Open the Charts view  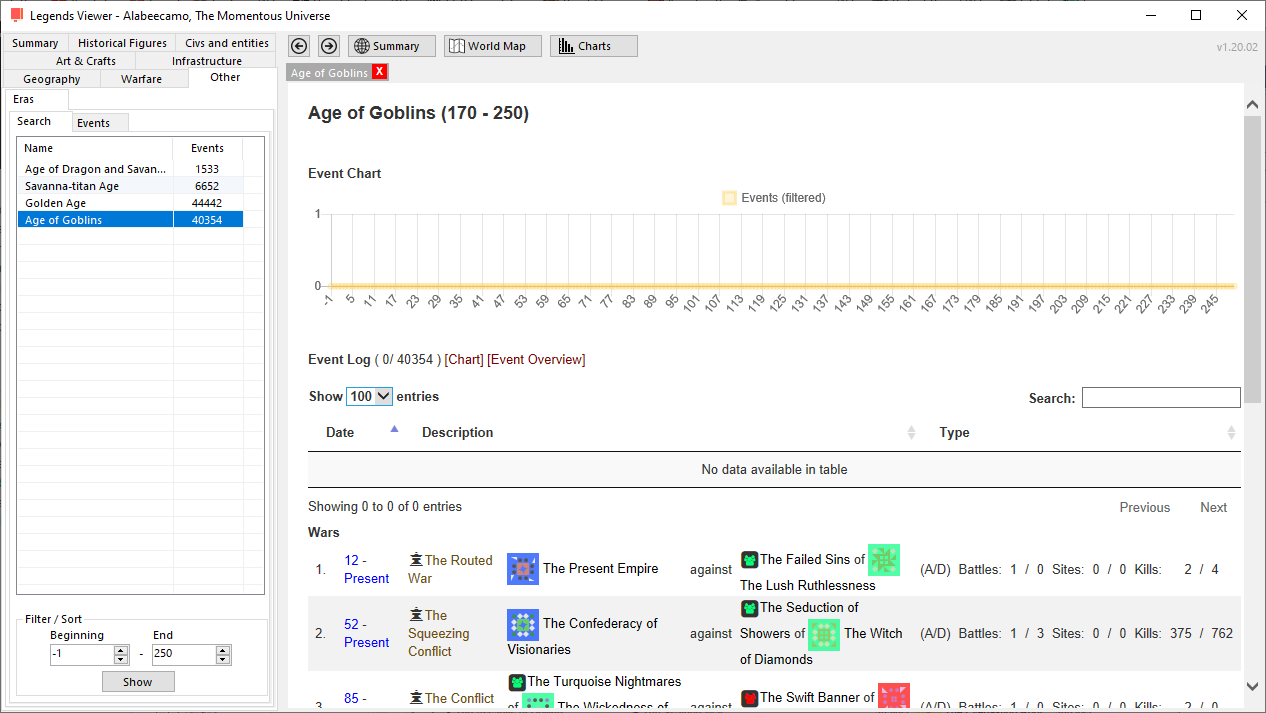(x=594, y=46)
